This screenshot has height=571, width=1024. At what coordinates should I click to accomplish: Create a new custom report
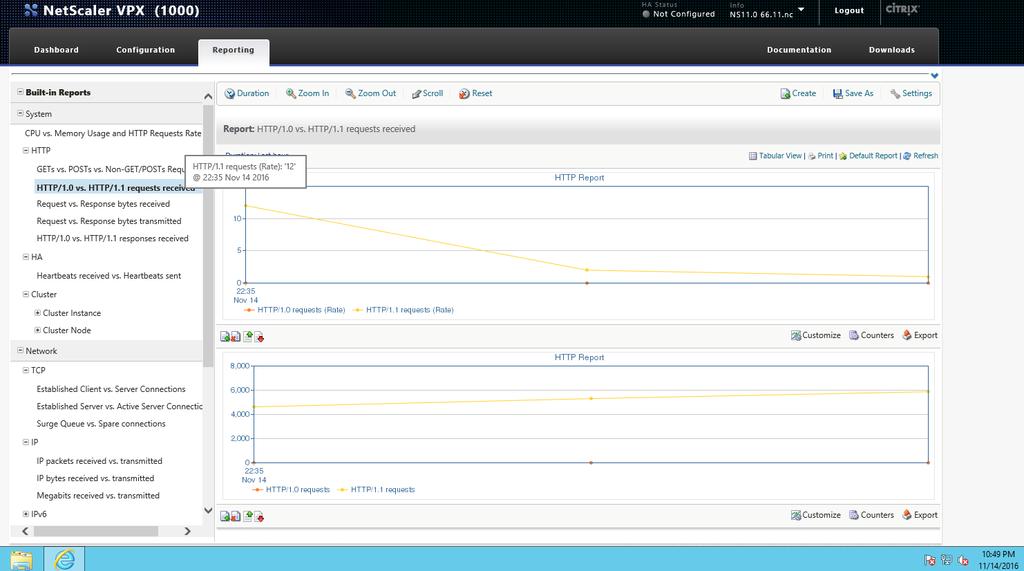(x=798, y=93)
